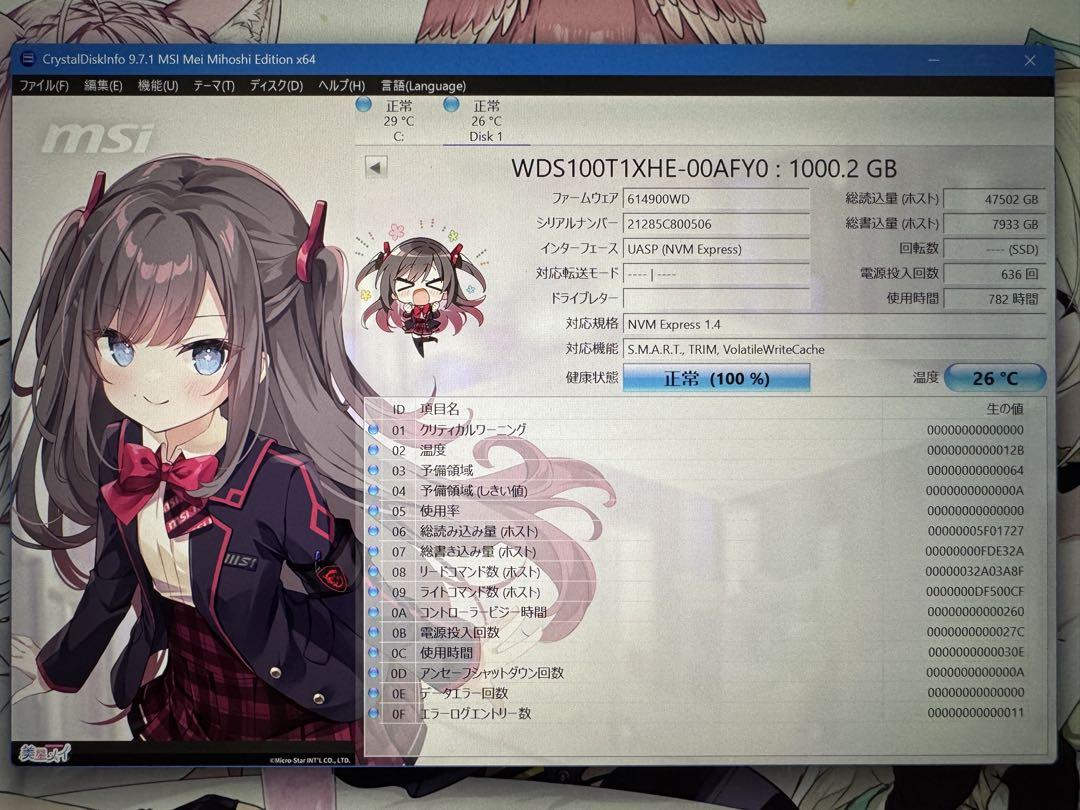Click the 生の値 column header
This screenshot has width=1080, height=810.
pyautogui.click(x=1005, y=408)
